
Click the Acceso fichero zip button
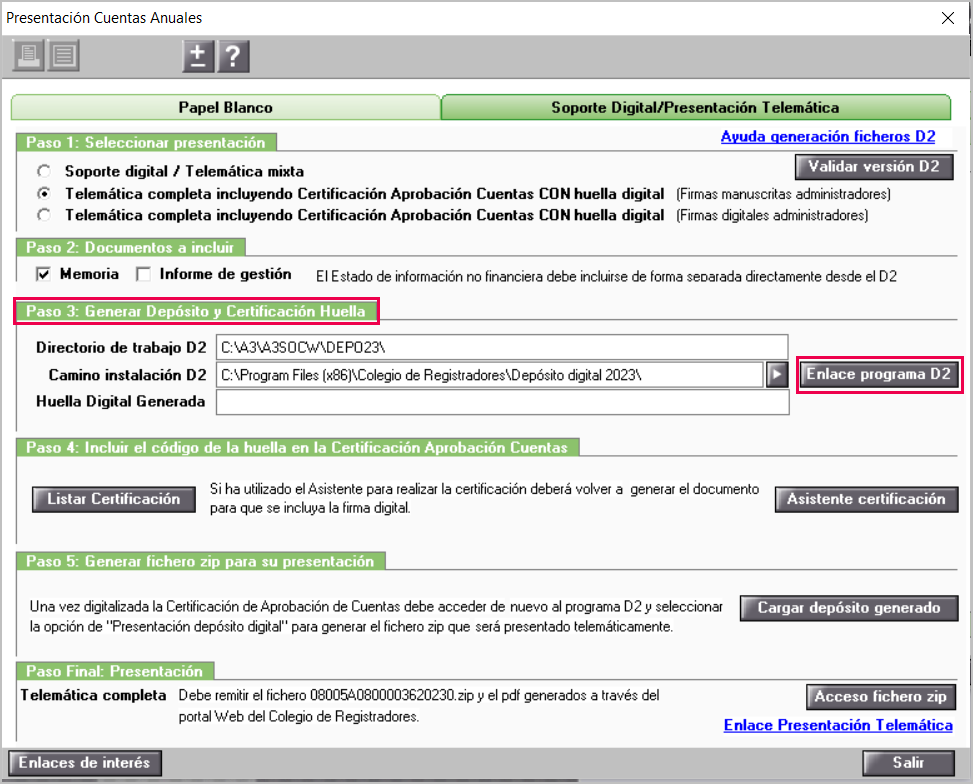point(881,696)
